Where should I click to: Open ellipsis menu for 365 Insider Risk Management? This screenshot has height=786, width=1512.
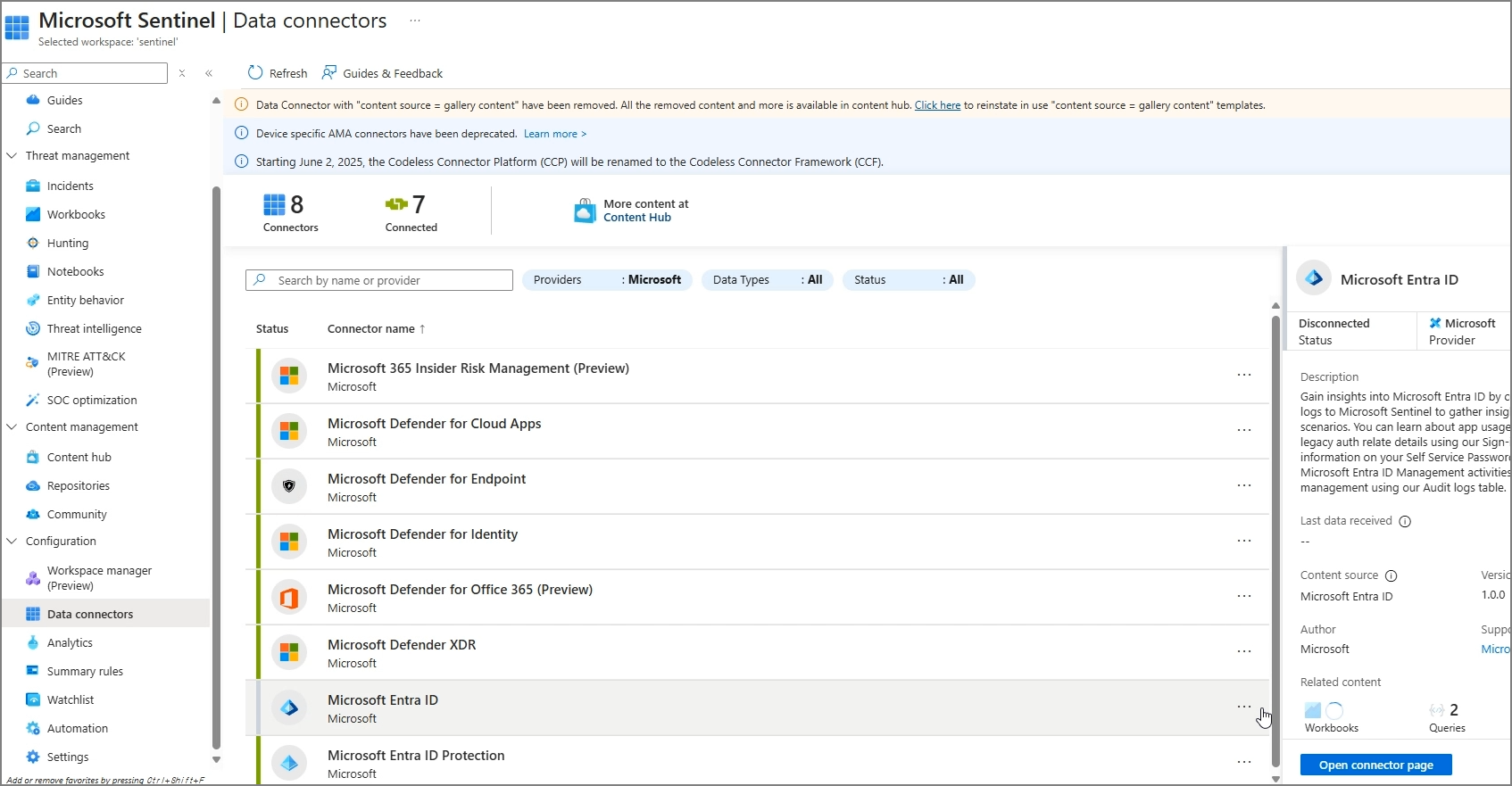pos(1244,375)
